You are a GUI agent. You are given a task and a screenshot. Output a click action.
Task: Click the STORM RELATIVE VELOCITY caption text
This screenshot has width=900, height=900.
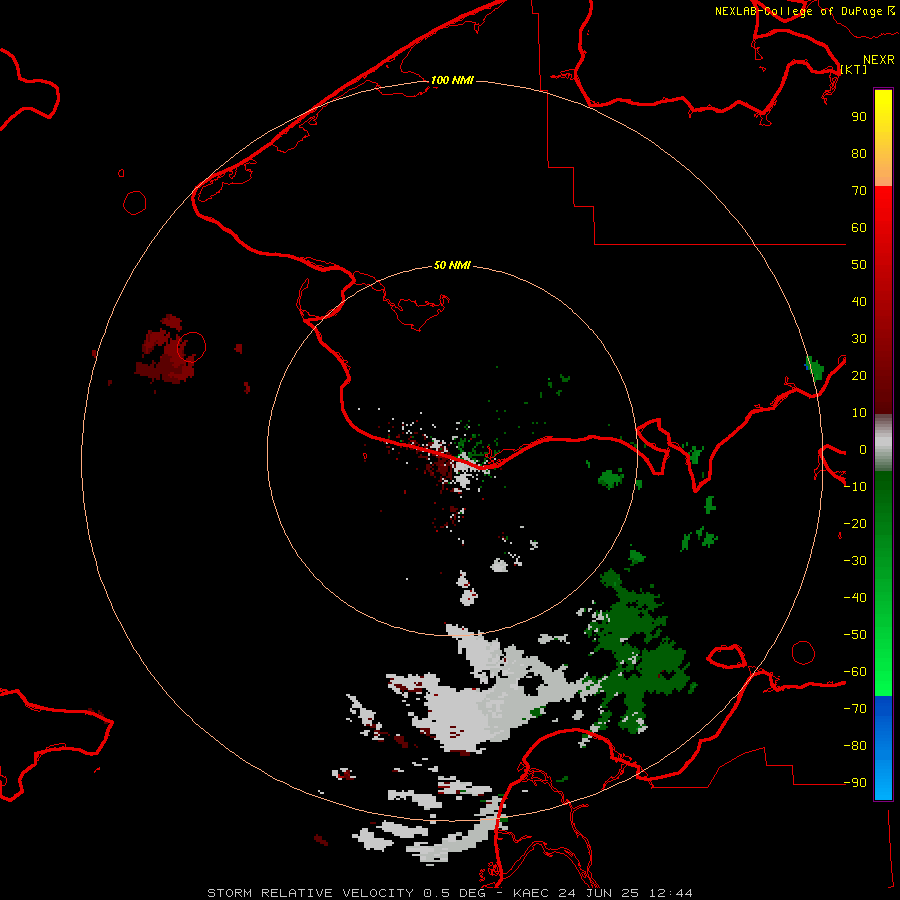click(x=310, y=893)
